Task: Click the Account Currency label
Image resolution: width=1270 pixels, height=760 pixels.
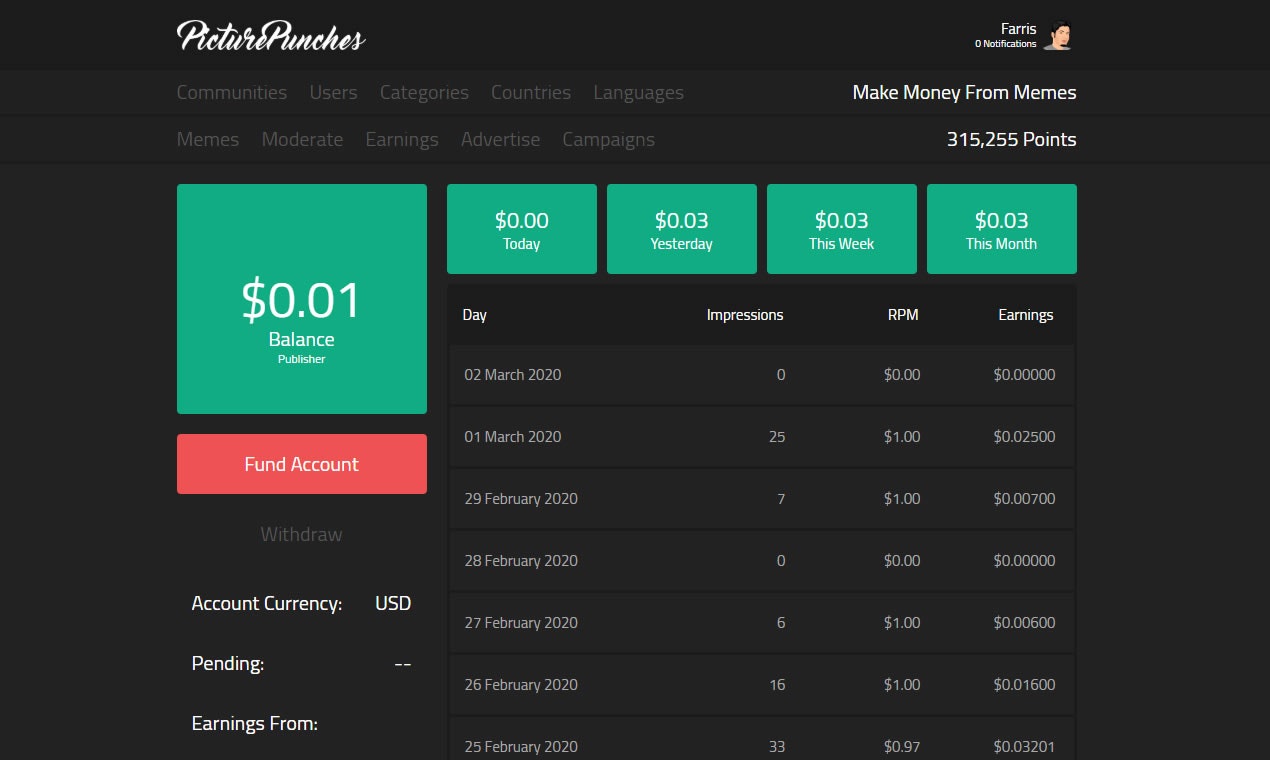Action: 267,604
